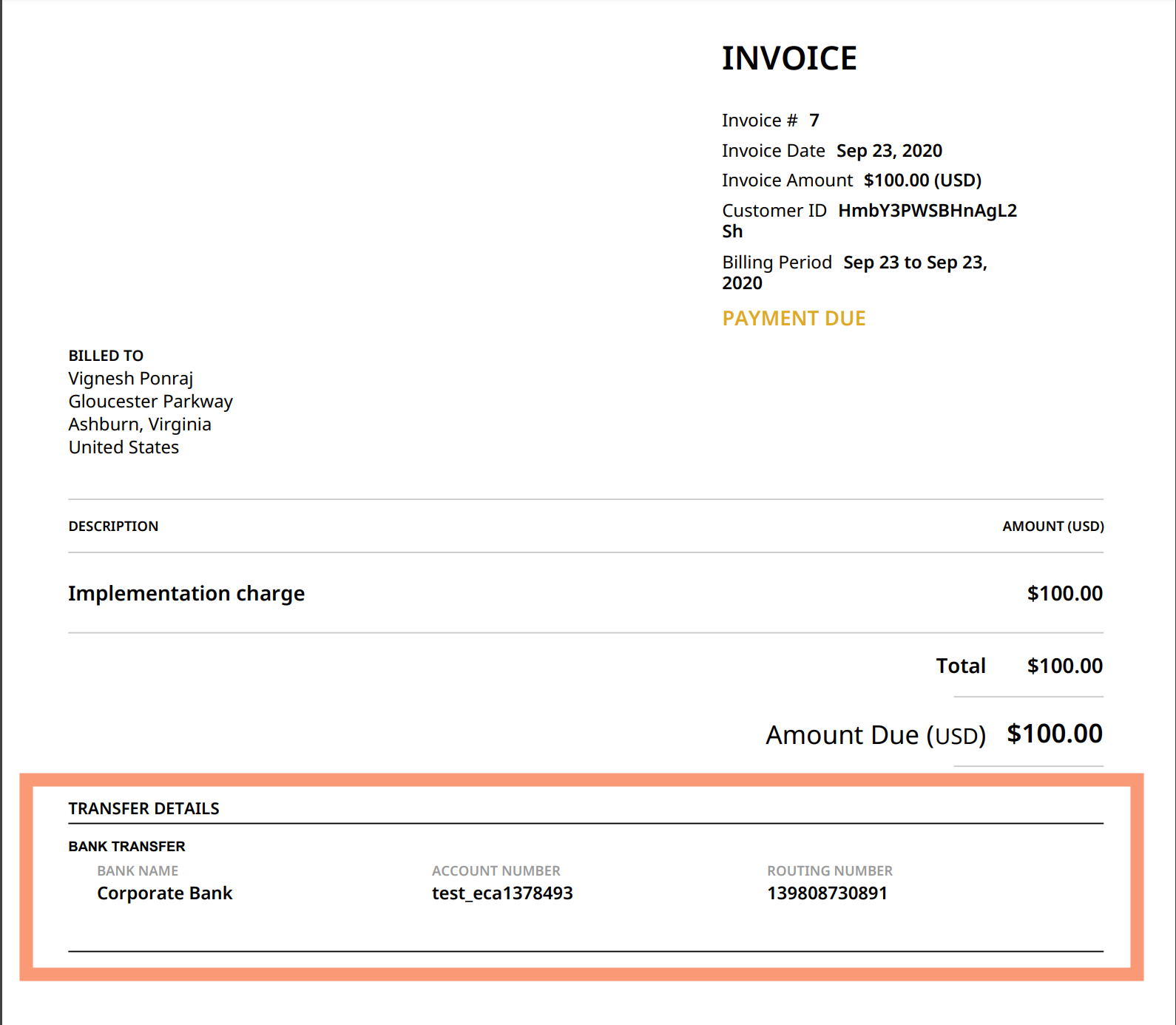Click the Amount Due (USD) label
1176x1025 pixels.
tap(875, 735)
